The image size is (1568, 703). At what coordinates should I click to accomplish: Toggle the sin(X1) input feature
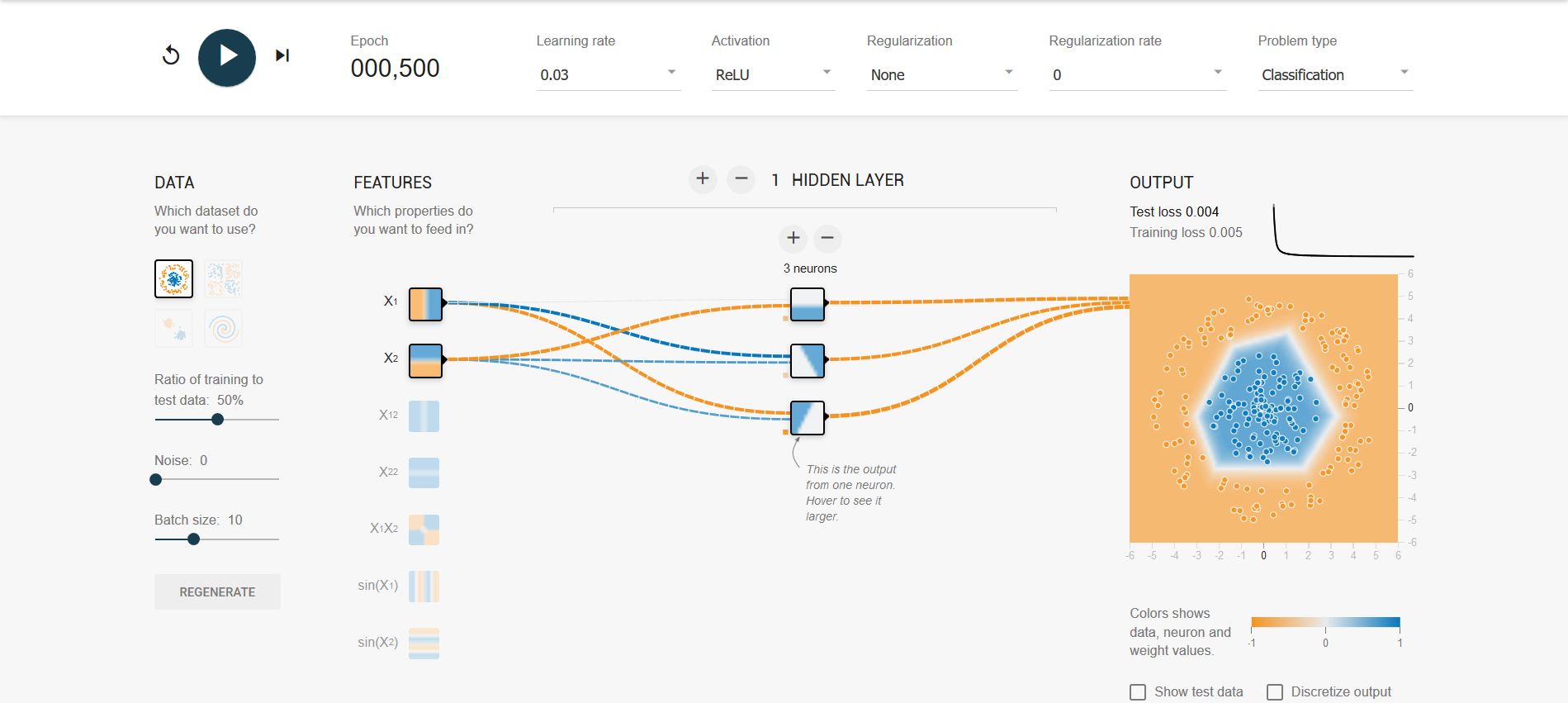424,587
